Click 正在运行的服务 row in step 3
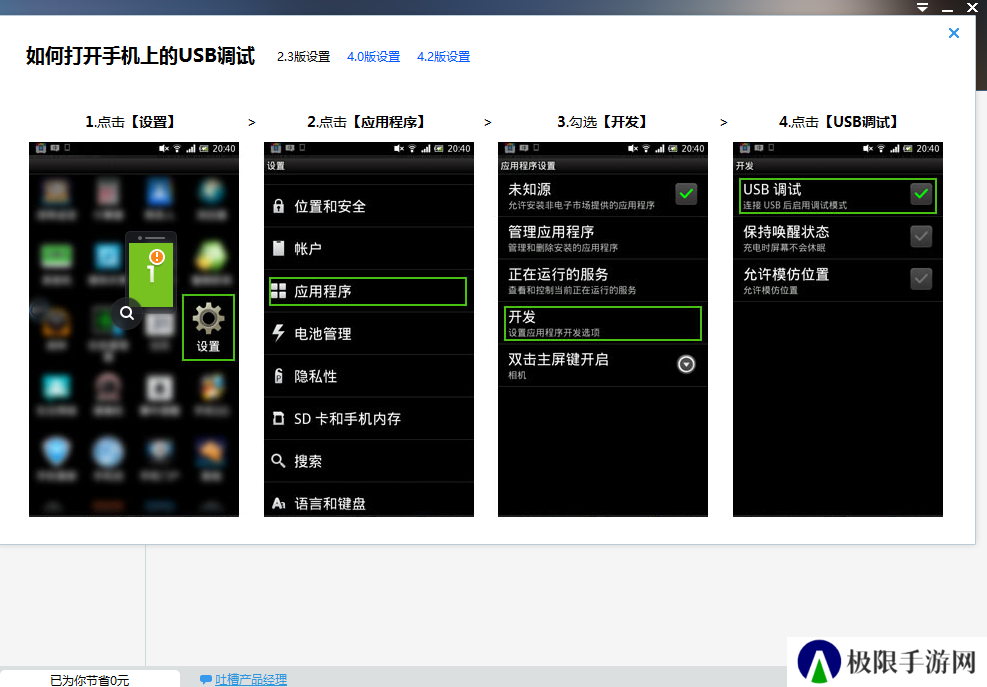Screen dimensions: 987x687 (603, 281)
